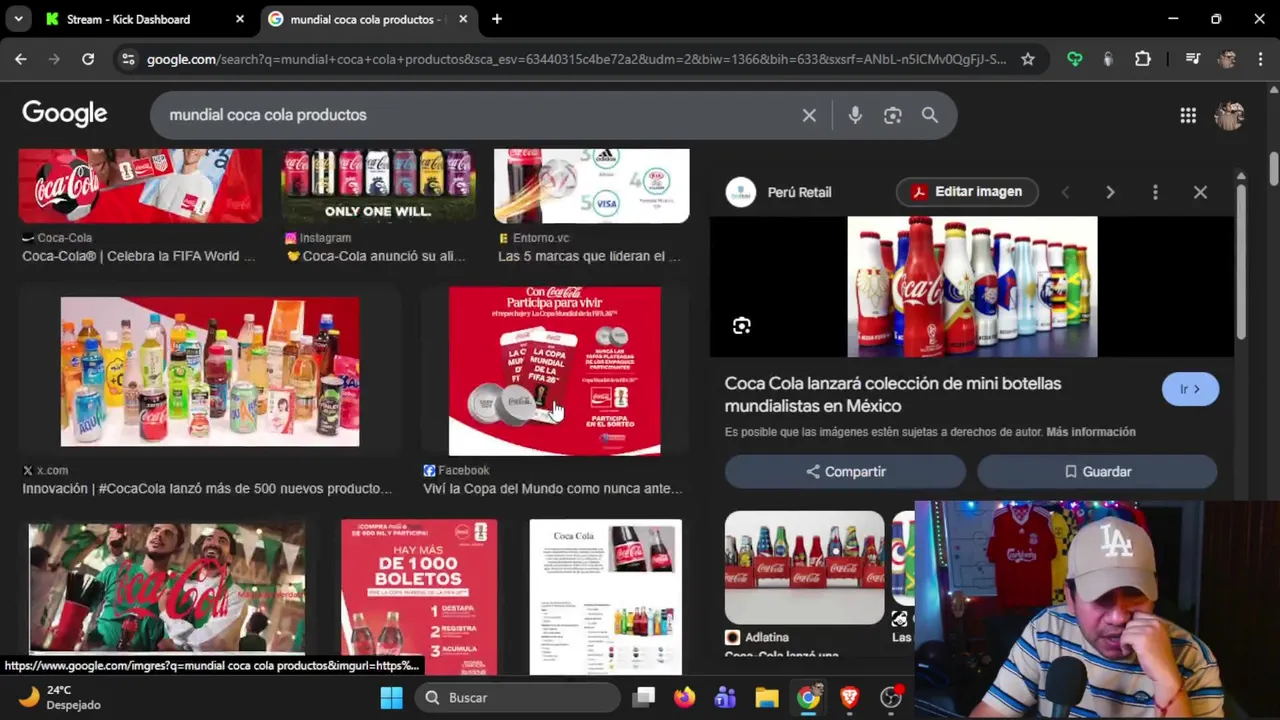Show the next image in preview panel
Image resolution: width=1280 pixels, height=720 pixels.
click(x=1110, y=192)
